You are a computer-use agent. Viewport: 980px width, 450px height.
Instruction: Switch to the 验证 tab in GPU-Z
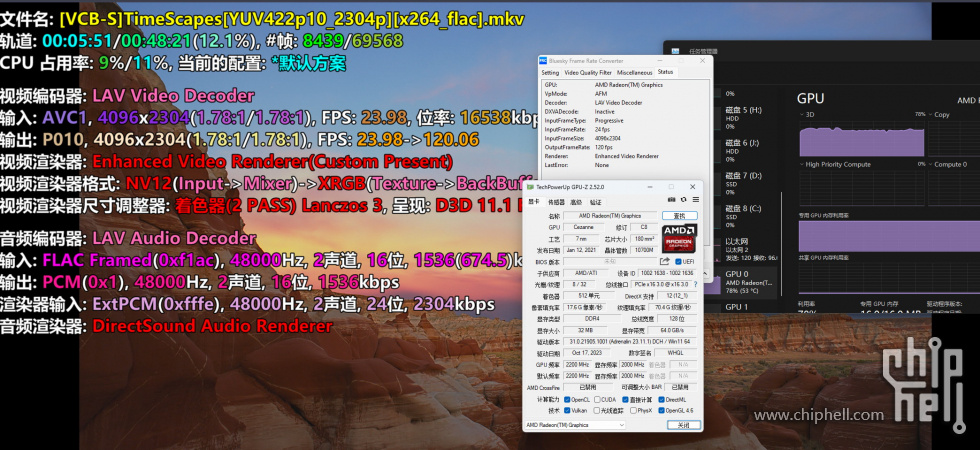[x=596, y=202]
